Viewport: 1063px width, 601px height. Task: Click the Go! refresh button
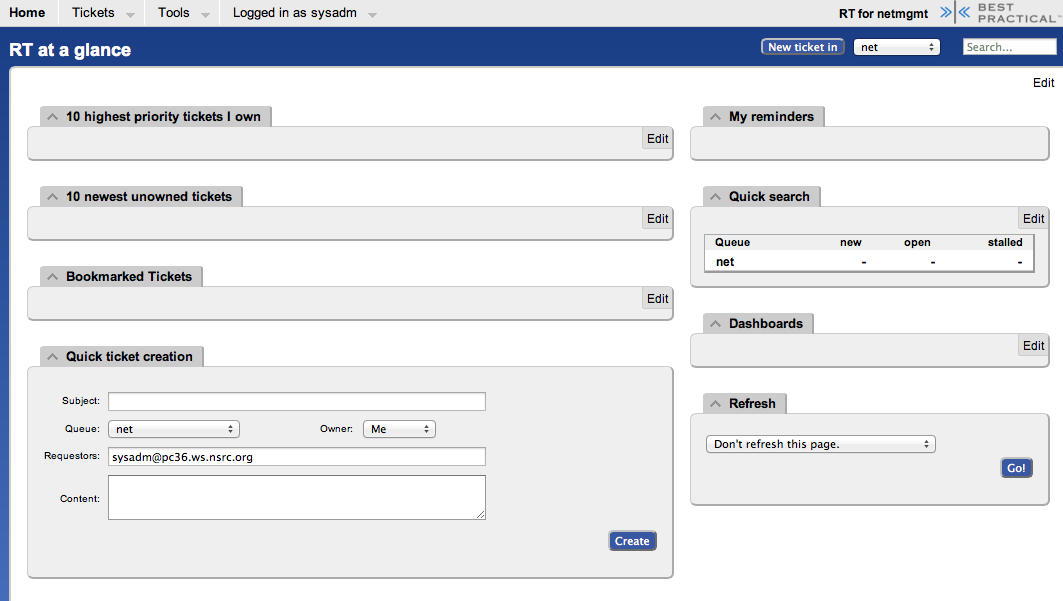coord(1016,468)
